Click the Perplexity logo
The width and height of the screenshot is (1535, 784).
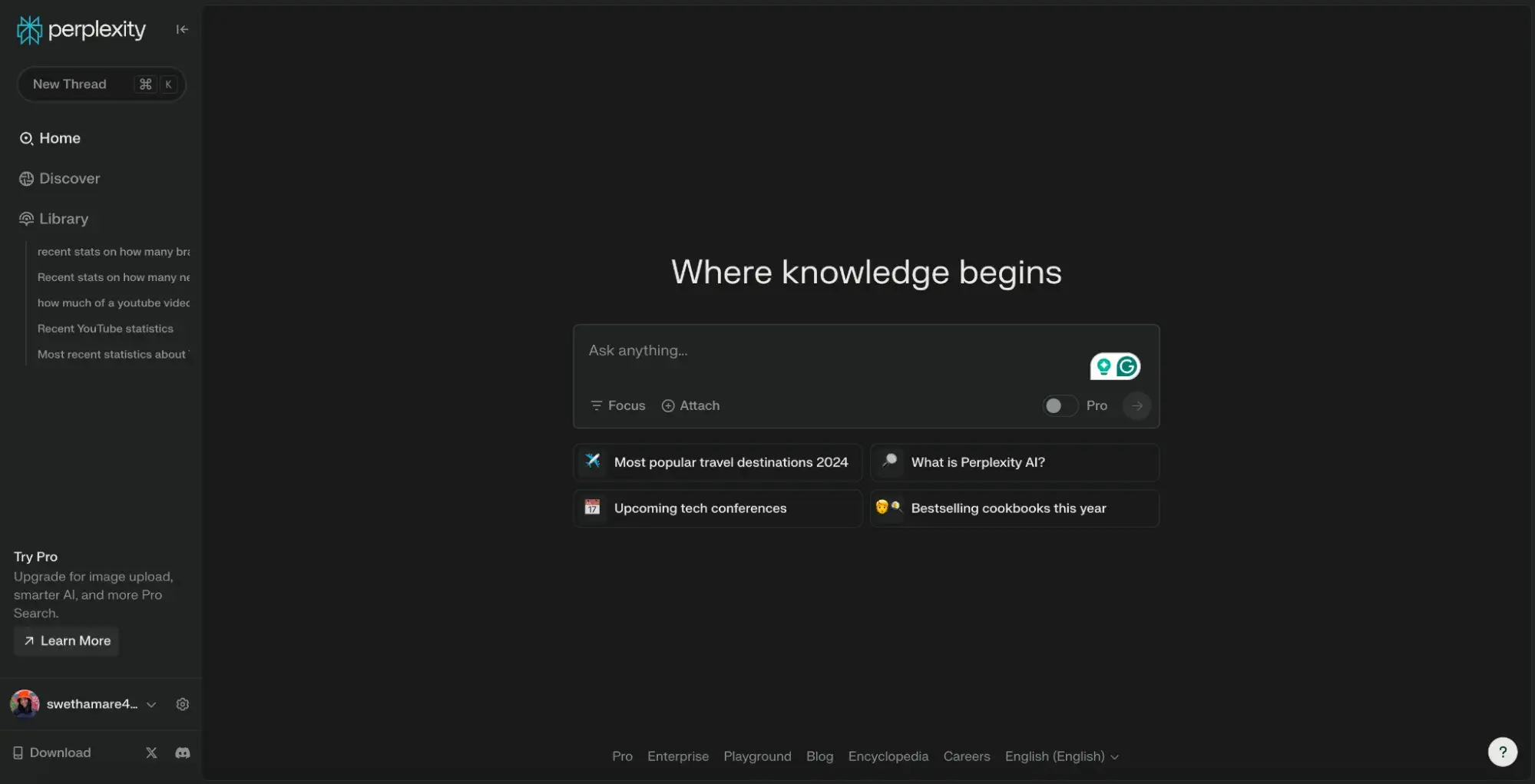pos(81,30)
